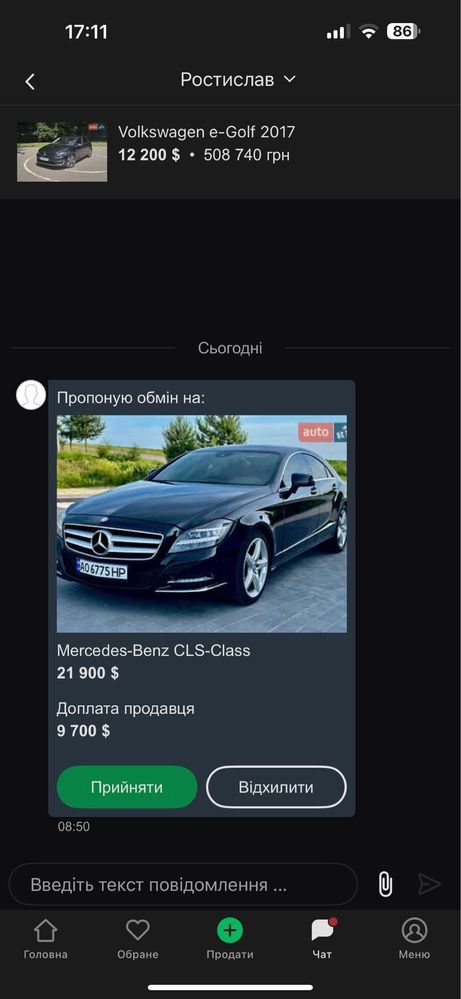Go to Головна home tab
461x999 pixels.
point(45,938)
